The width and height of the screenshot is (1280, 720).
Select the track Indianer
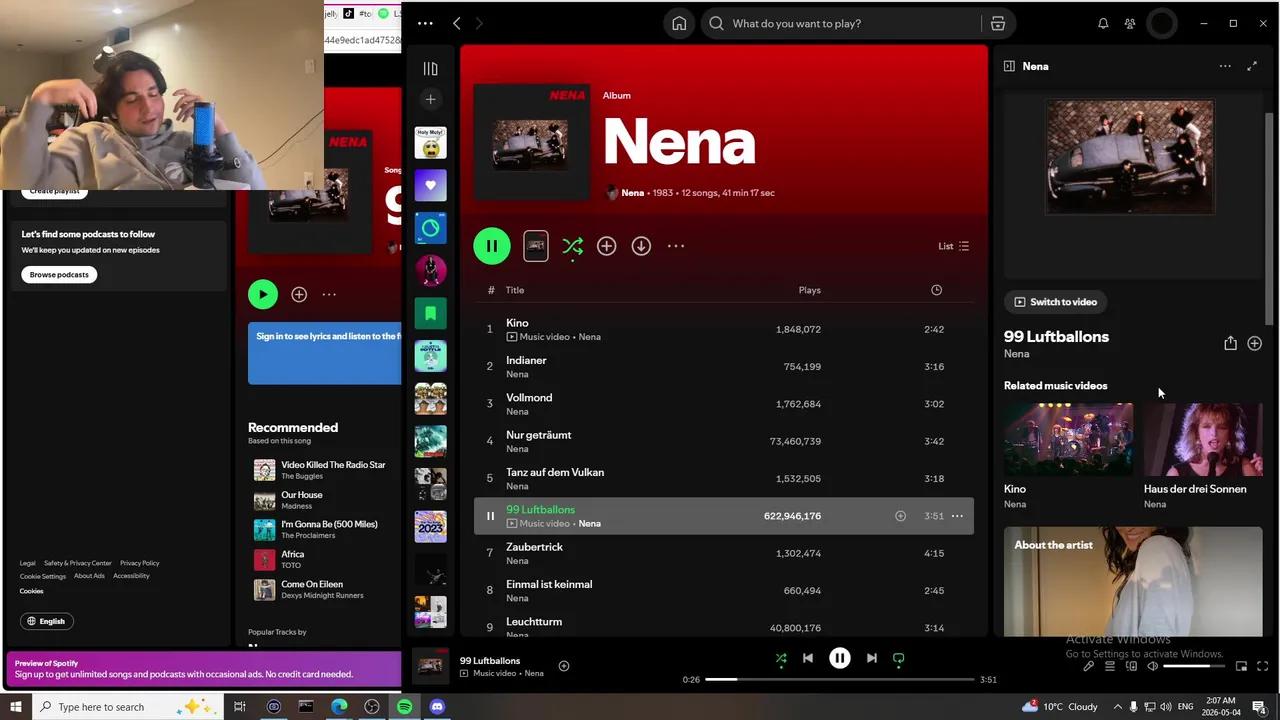click(x=724, y=366)
